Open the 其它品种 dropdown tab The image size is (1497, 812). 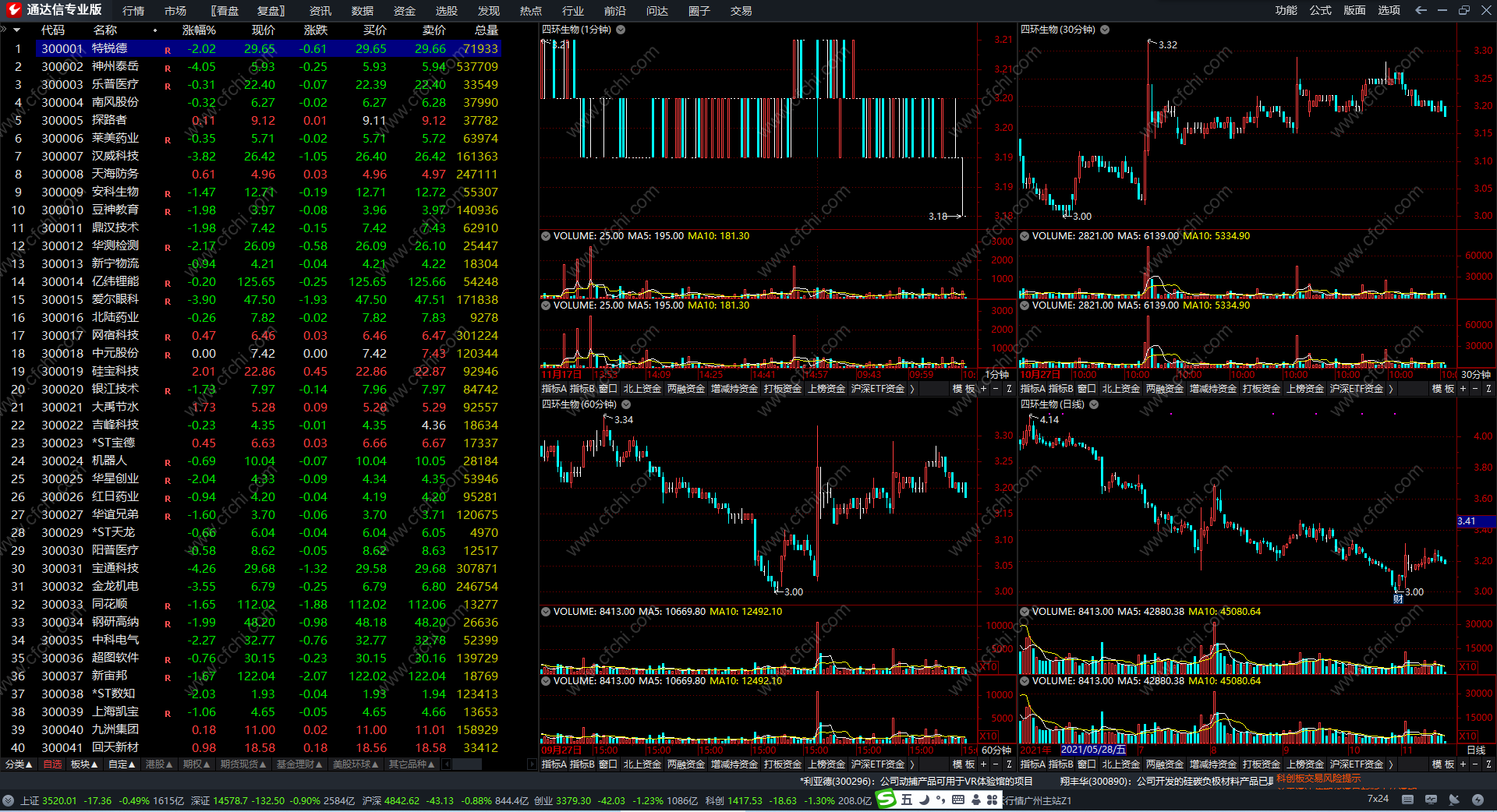(x=412, y=764)
